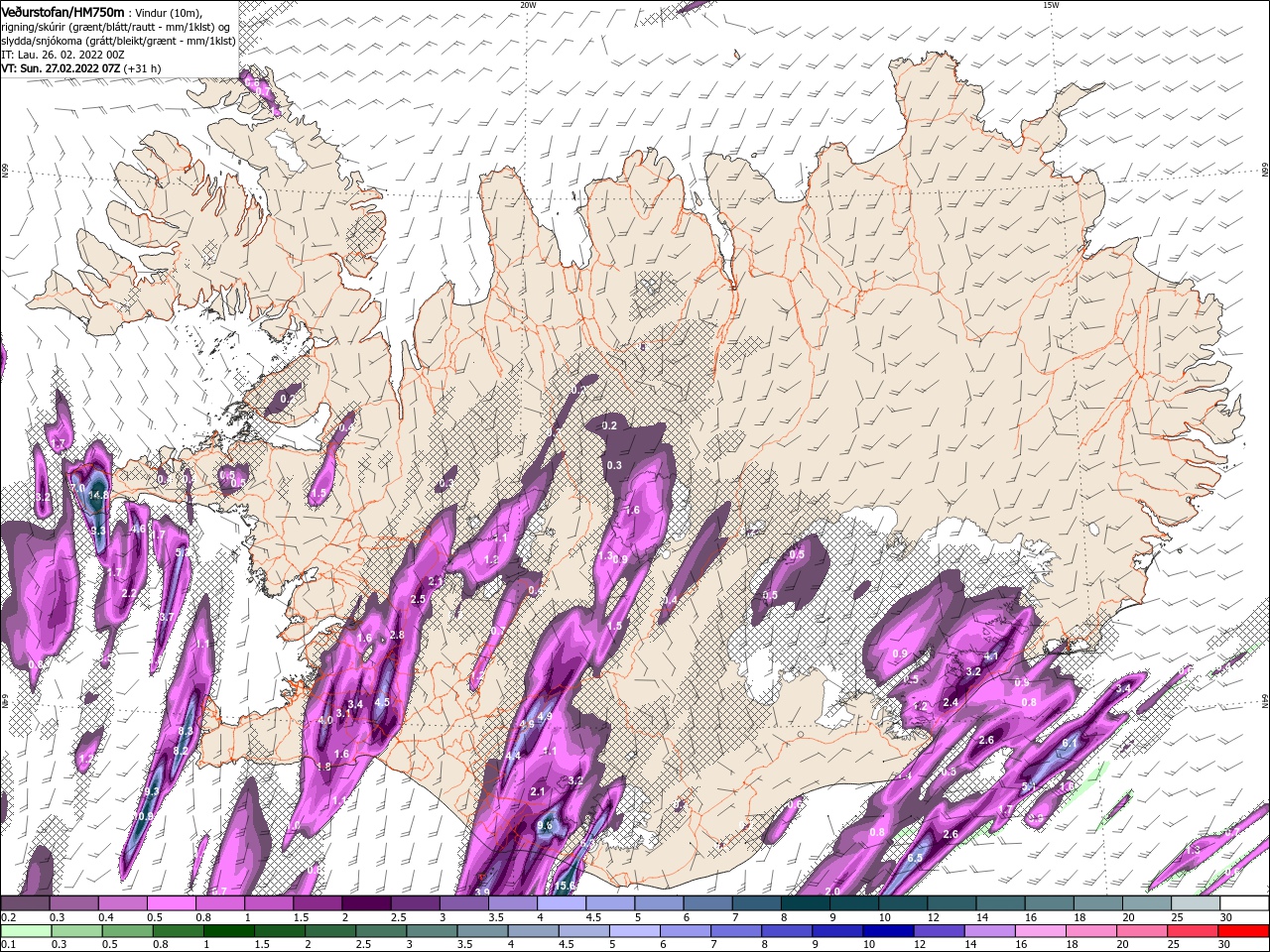The image size is (1270, 952).
Task: Pick the dark purple top-row swatch from 2 to 2.5
Action: 366,903
